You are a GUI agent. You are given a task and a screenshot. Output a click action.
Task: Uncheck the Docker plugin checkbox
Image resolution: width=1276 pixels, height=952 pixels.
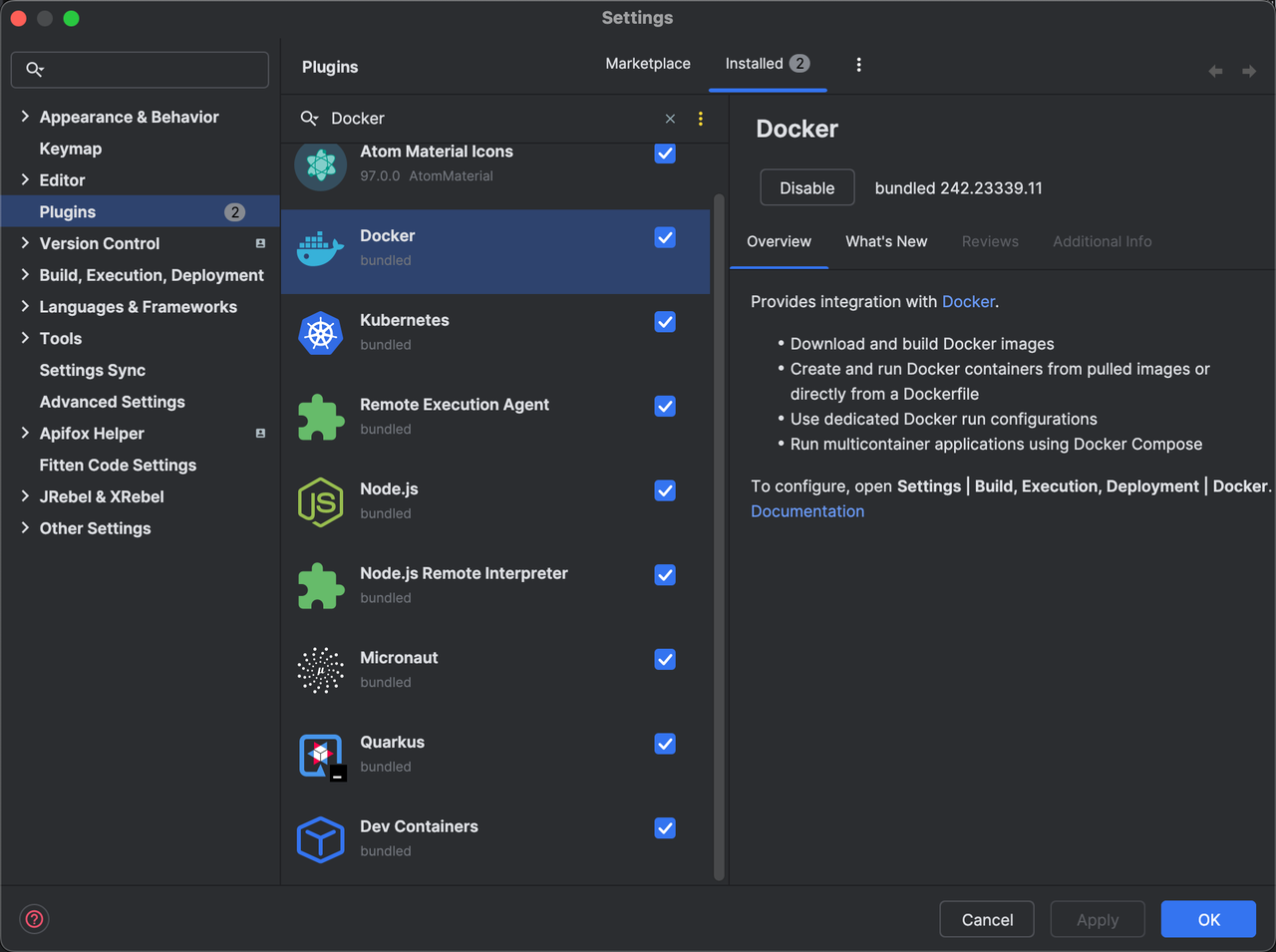[665, 237]
